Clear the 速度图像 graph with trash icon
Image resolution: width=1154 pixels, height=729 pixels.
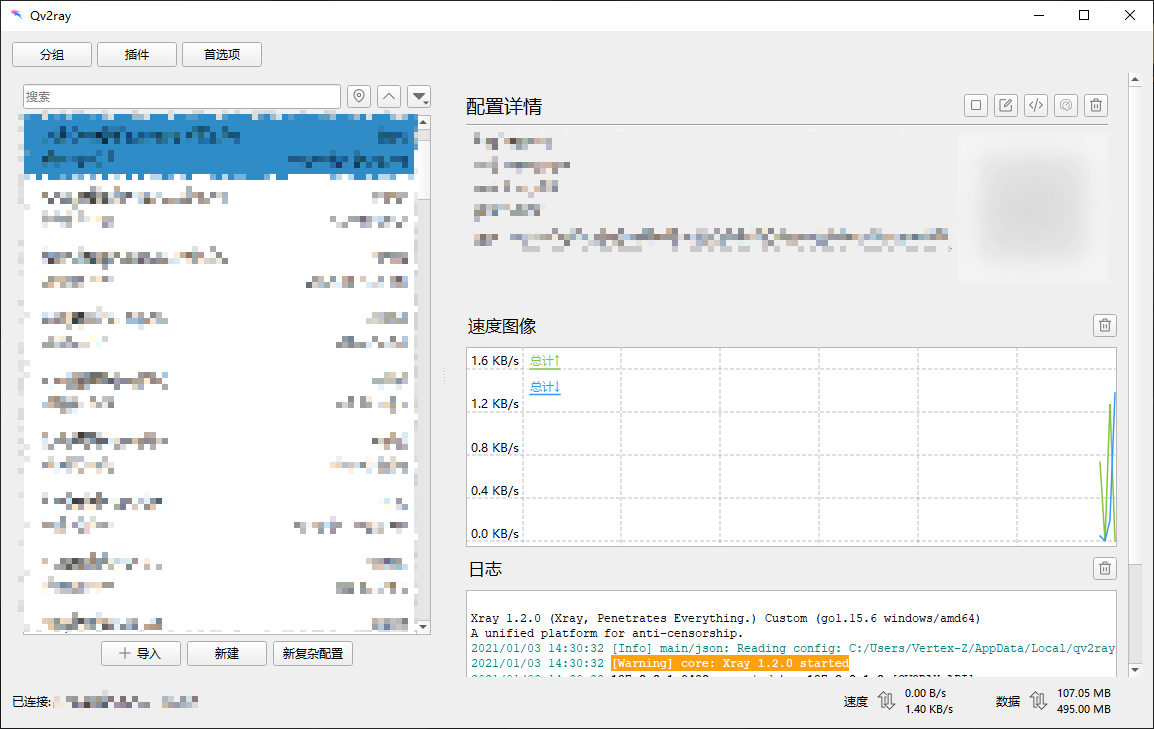1105,325
